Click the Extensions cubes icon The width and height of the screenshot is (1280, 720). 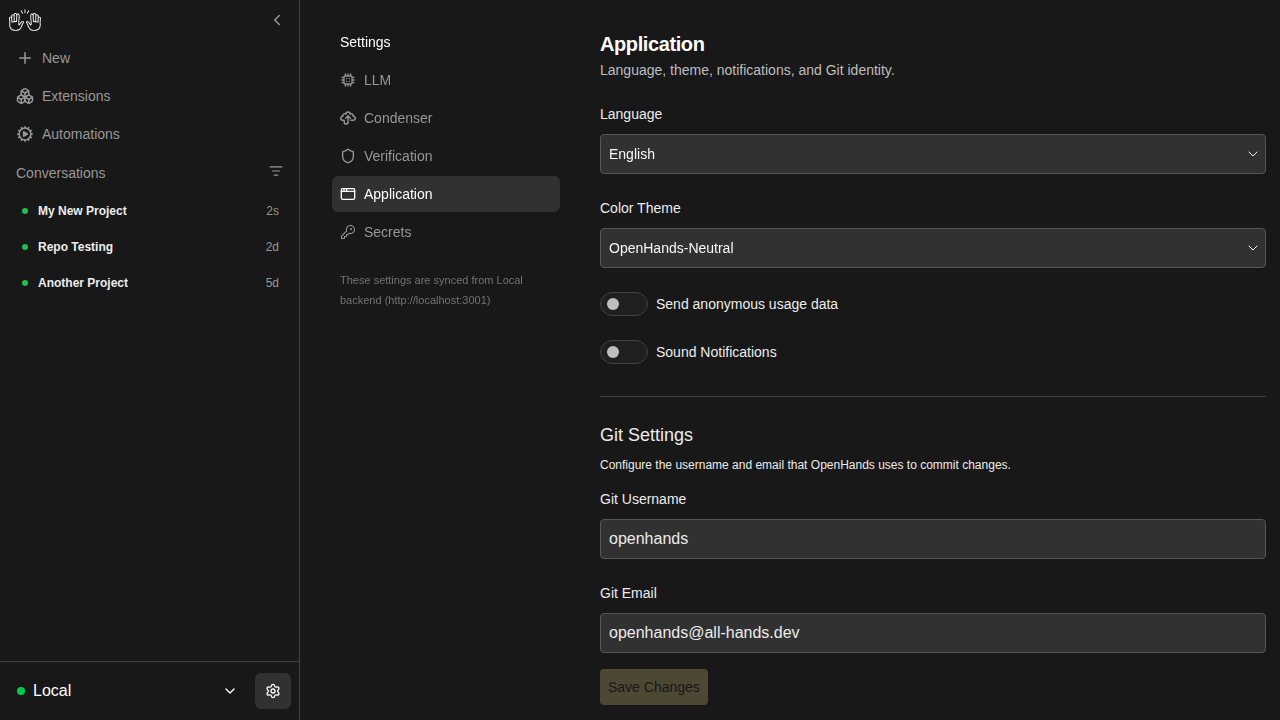tap(25, 96)
